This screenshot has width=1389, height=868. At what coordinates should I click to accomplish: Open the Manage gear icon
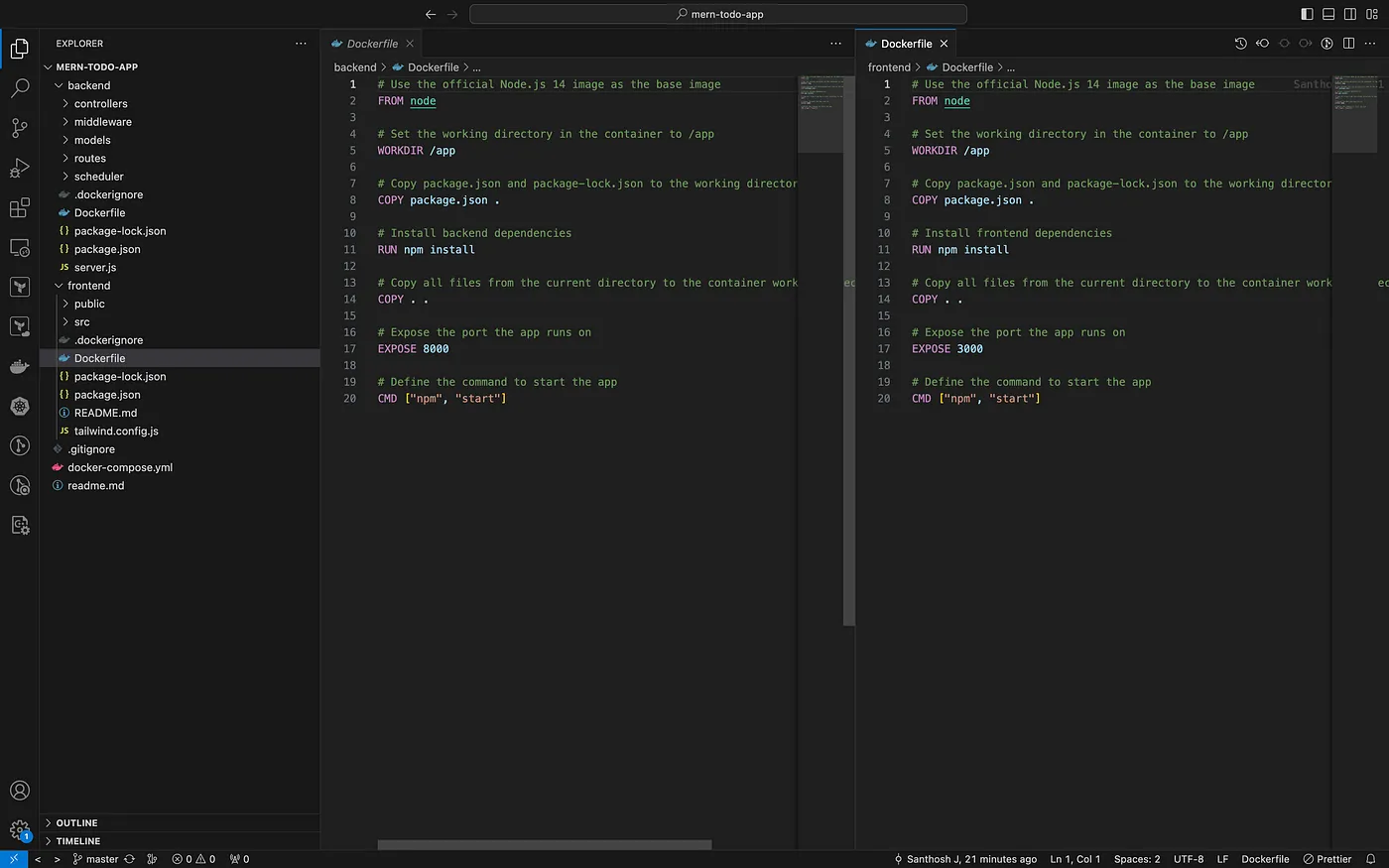(19, 830)
